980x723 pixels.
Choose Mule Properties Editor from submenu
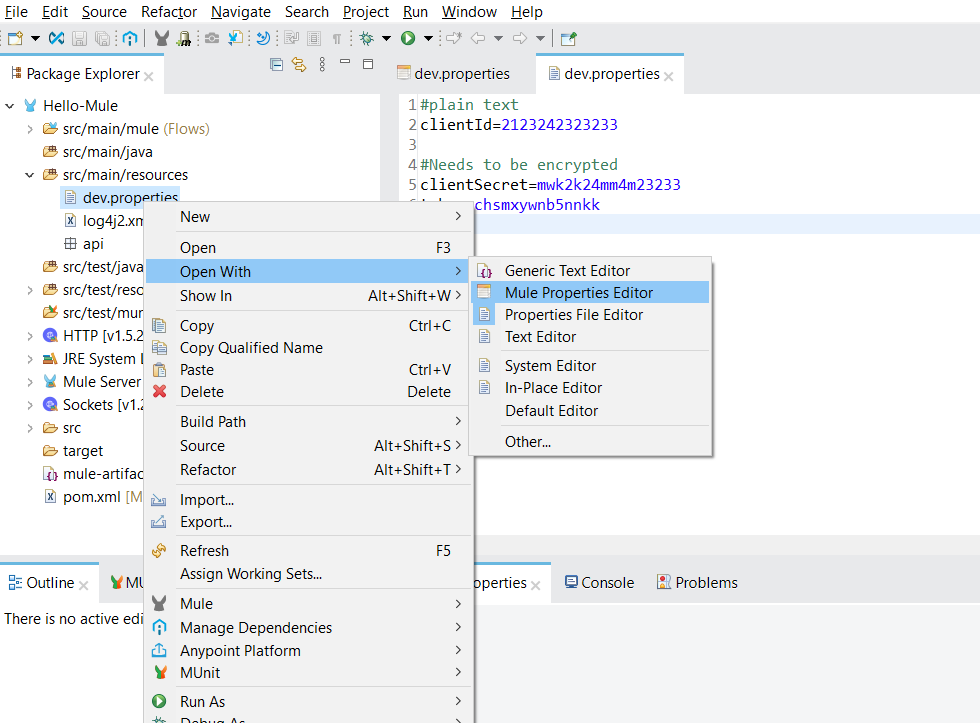tap(578, 292)
